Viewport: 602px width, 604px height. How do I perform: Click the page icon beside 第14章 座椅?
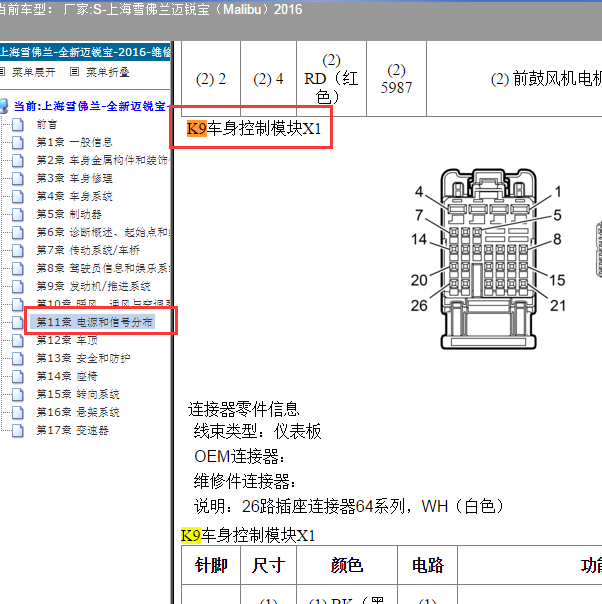(x=18, y=376)
